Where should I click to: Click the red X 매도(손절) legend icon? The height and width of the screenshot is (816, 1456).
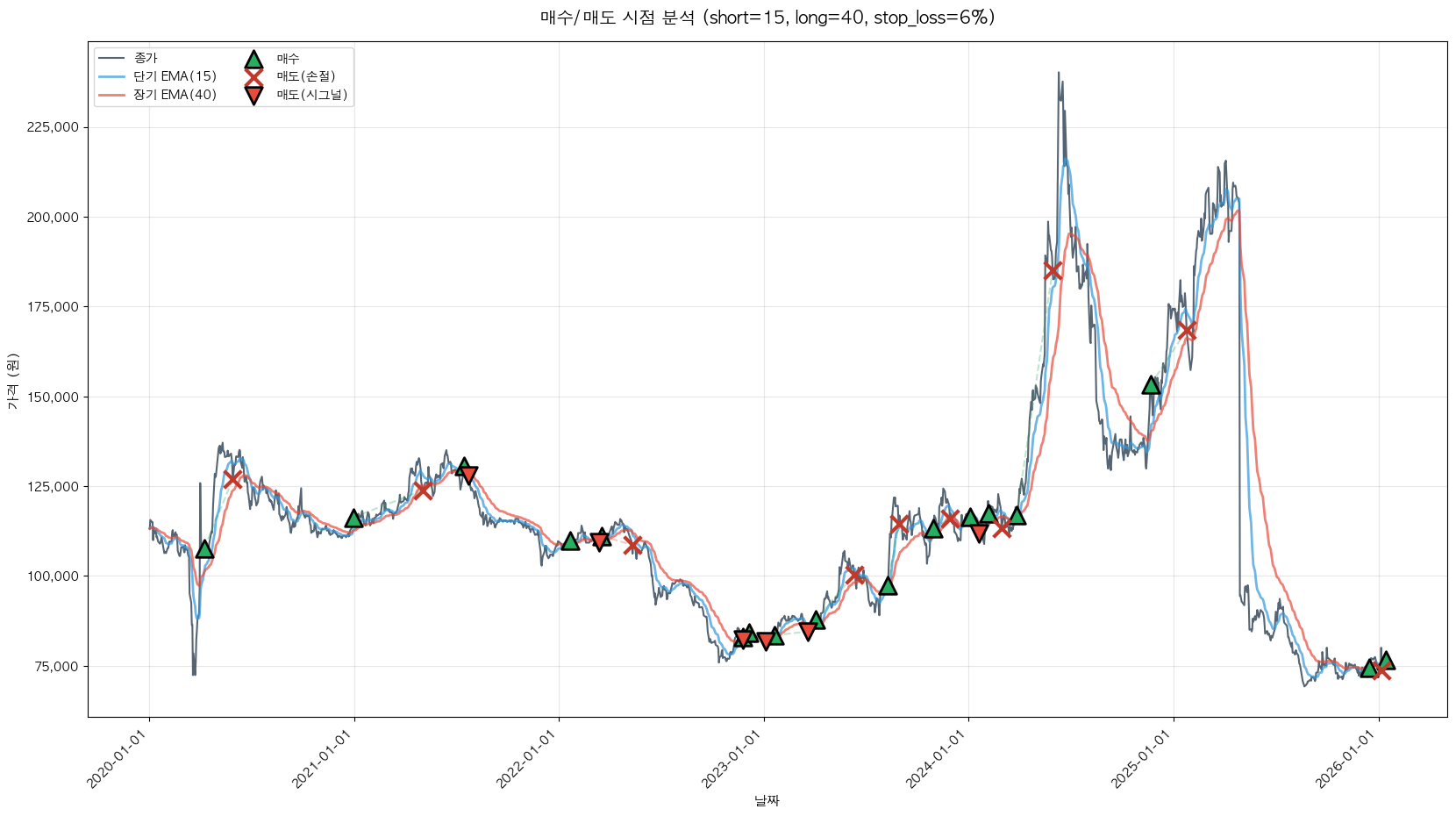tap(253, 77)
